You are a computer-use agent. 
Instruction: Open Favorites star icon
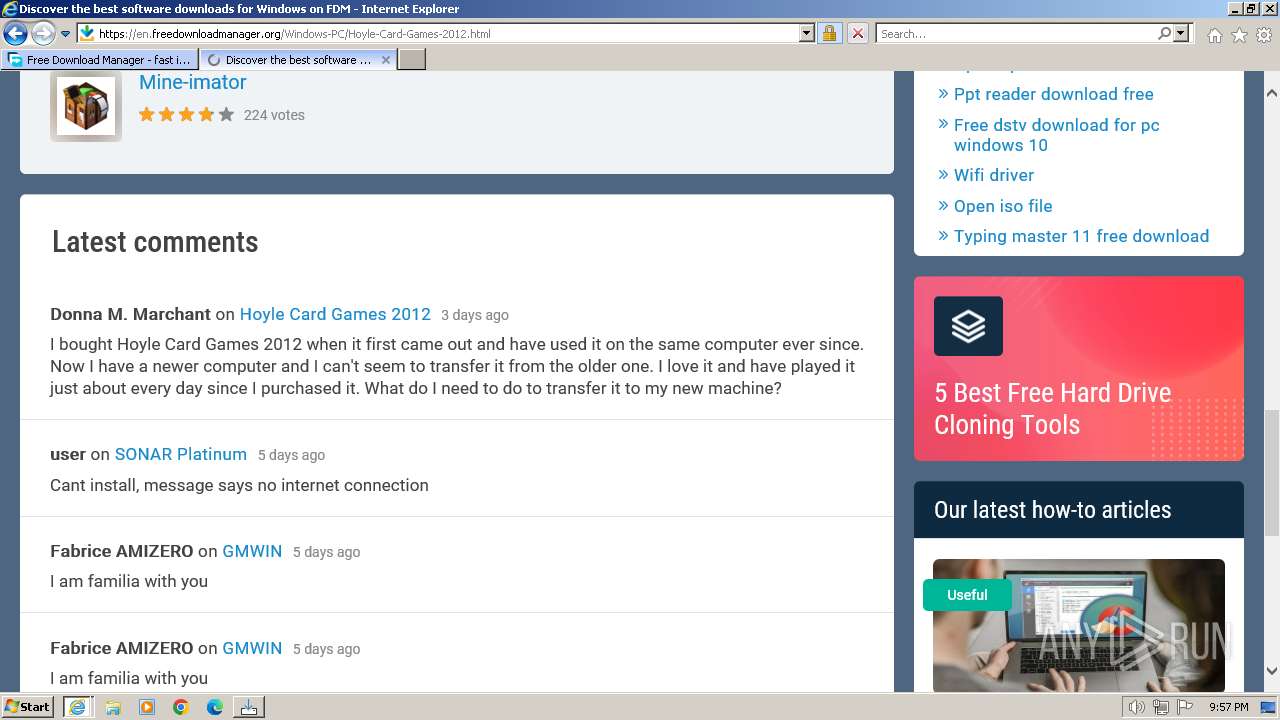pyautogui.click(x=1239, y=35)
